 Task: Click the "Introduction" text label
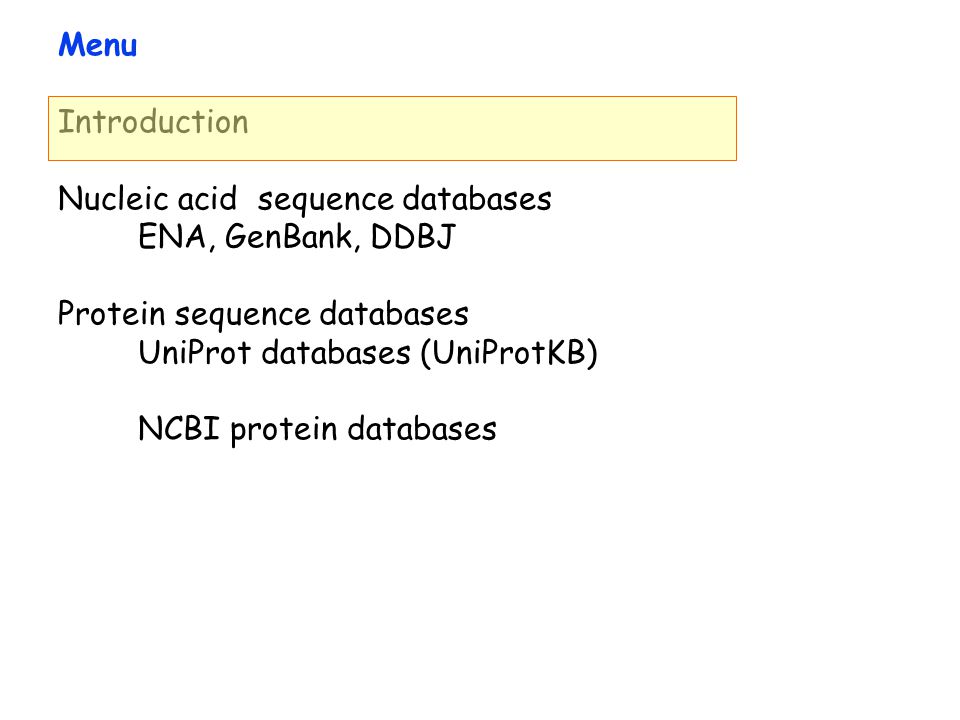[x=153, y=122]
